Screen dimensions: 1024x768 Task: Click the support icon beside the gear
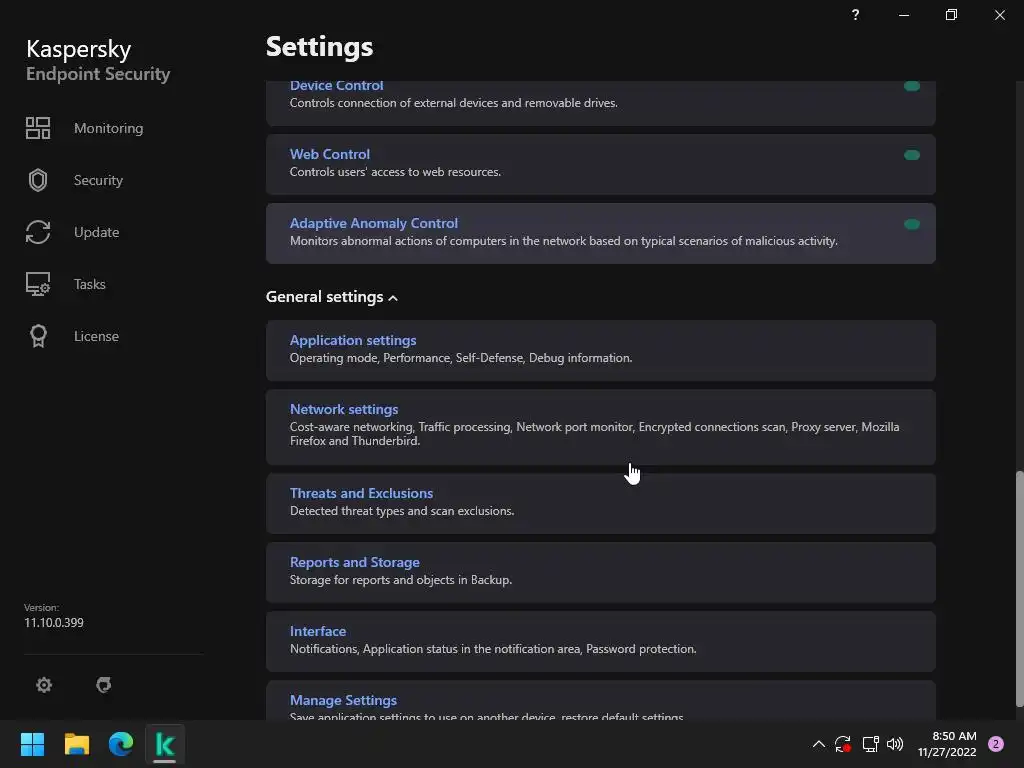(103, 685)
